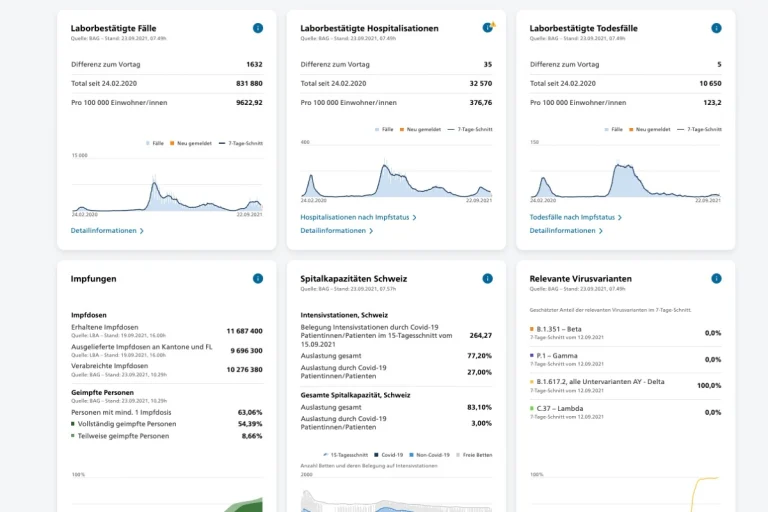This screenshot has width=768, height=512.
Task: Click chevron after Detailinformationen in Todesfälle card
Action: [x=600, y=231]
